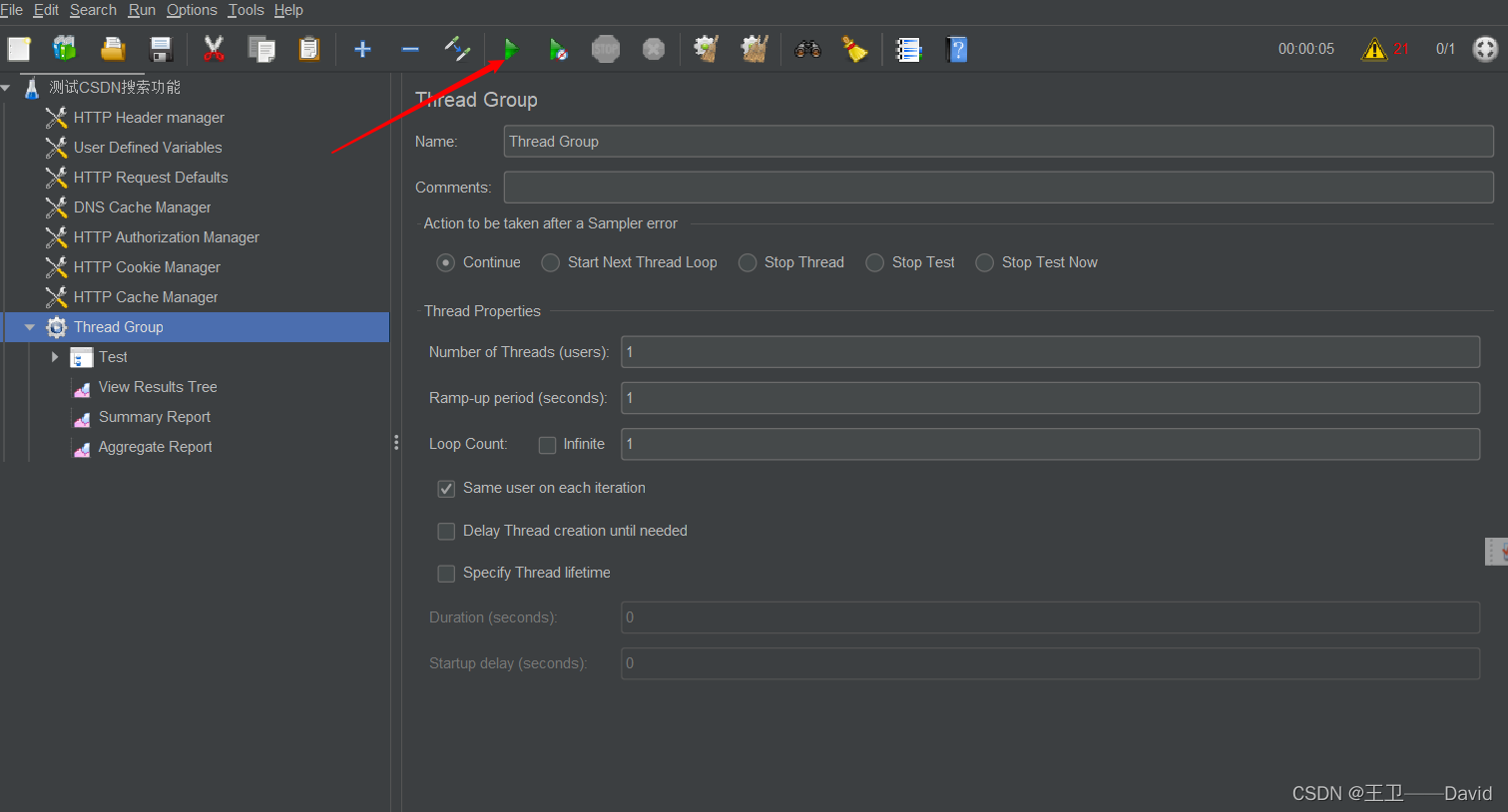The height and width of the screenshot is (812, 1508).
Task: Open the Run menu
Action: pos(142,10)
